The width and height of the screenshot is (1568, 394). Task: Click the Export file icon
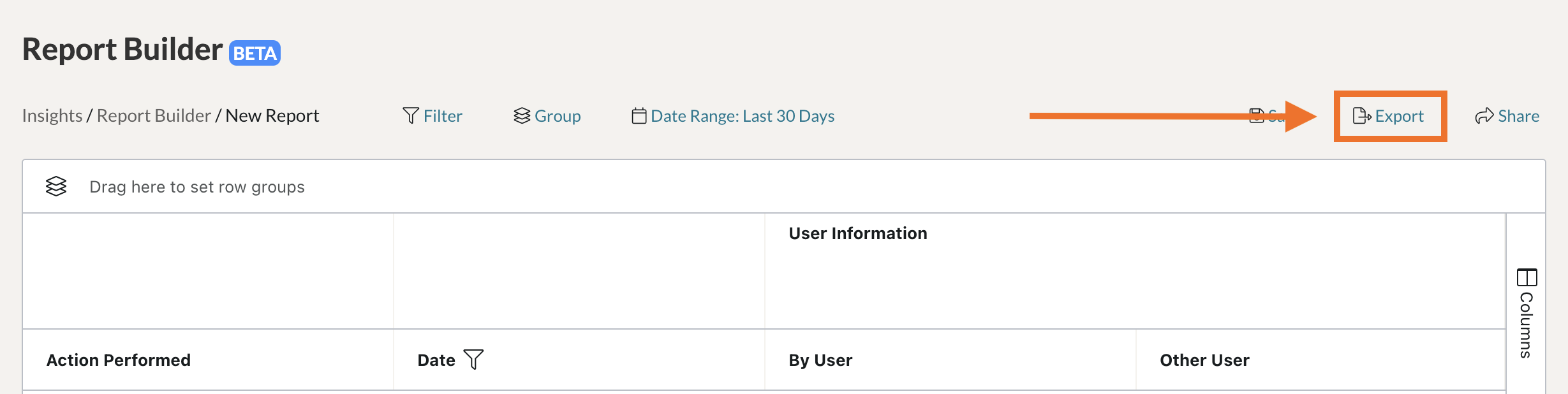pyautogui.click(x=1361, y=115)
